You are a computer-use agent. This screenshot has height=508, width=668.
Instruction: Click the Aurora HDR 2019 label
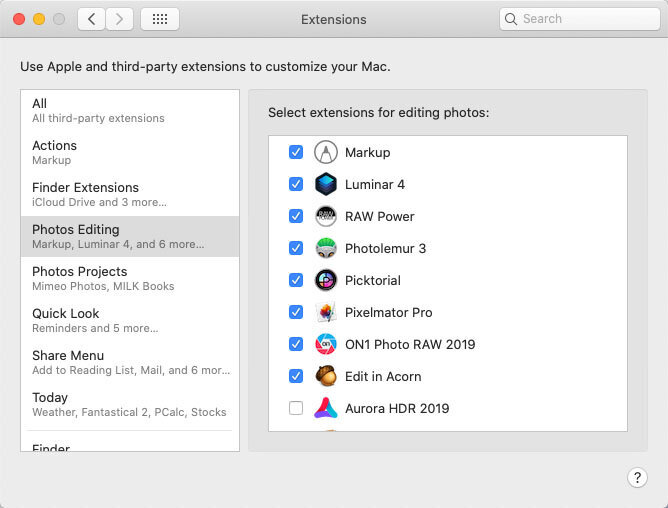click(397, 408)
